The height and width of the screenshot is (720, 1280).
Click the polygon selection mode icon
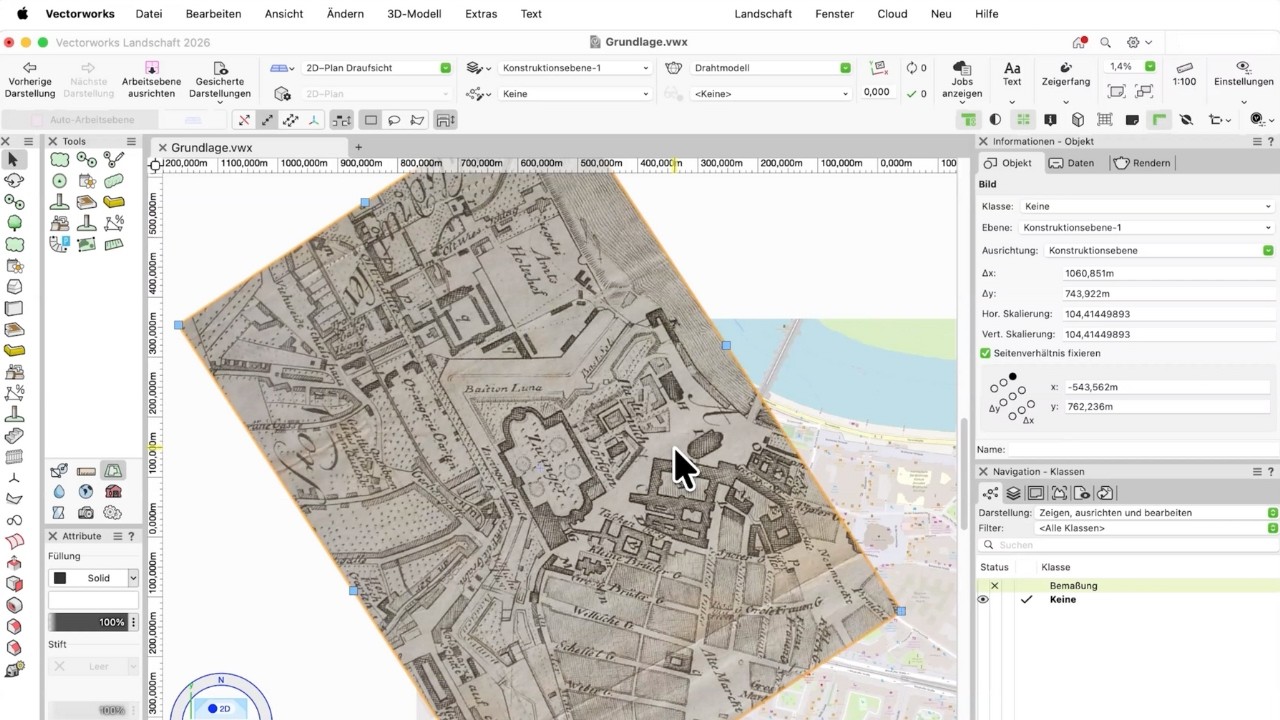[417, 120]
